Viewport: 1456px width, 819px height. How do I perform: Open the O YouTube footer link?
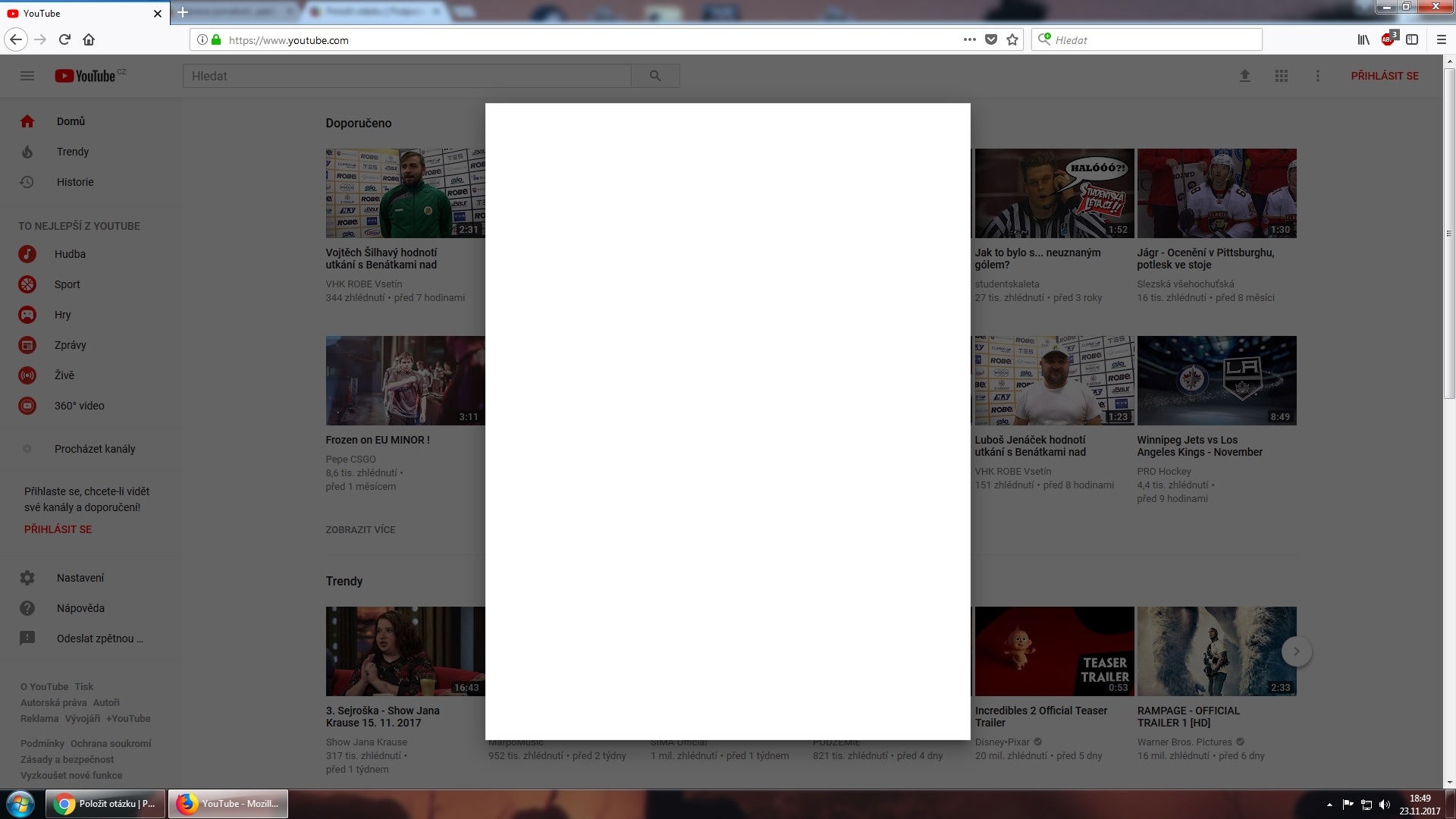44,687
